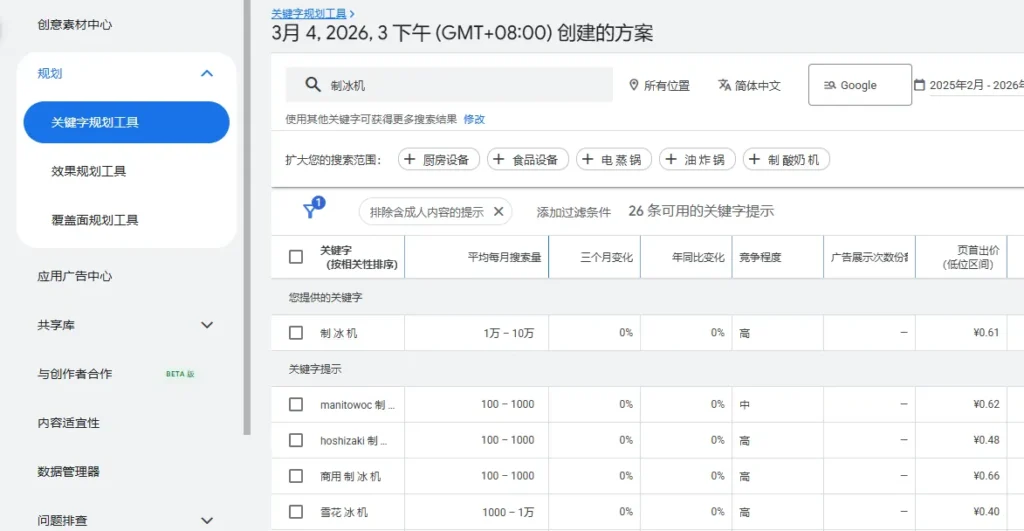Screen dimensions: 1024x531
Task: Click keyword text 雪花冰机
Action: tap(344, 512)
